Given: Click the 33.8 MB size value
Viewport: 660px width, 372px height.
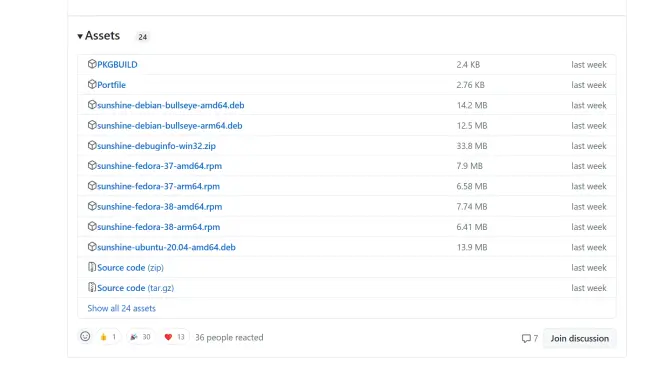Looking at the screenshot, I should coord(472,146).
